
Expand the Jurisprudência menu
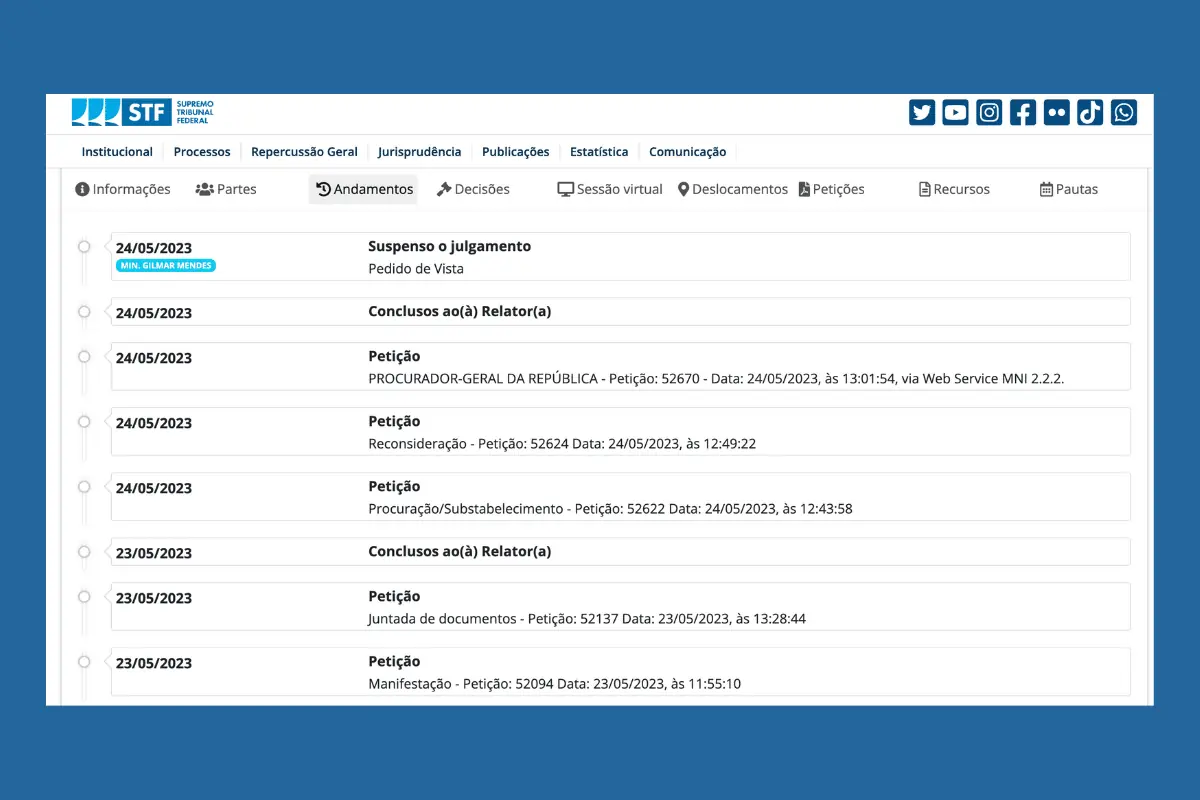coord(419,152)
